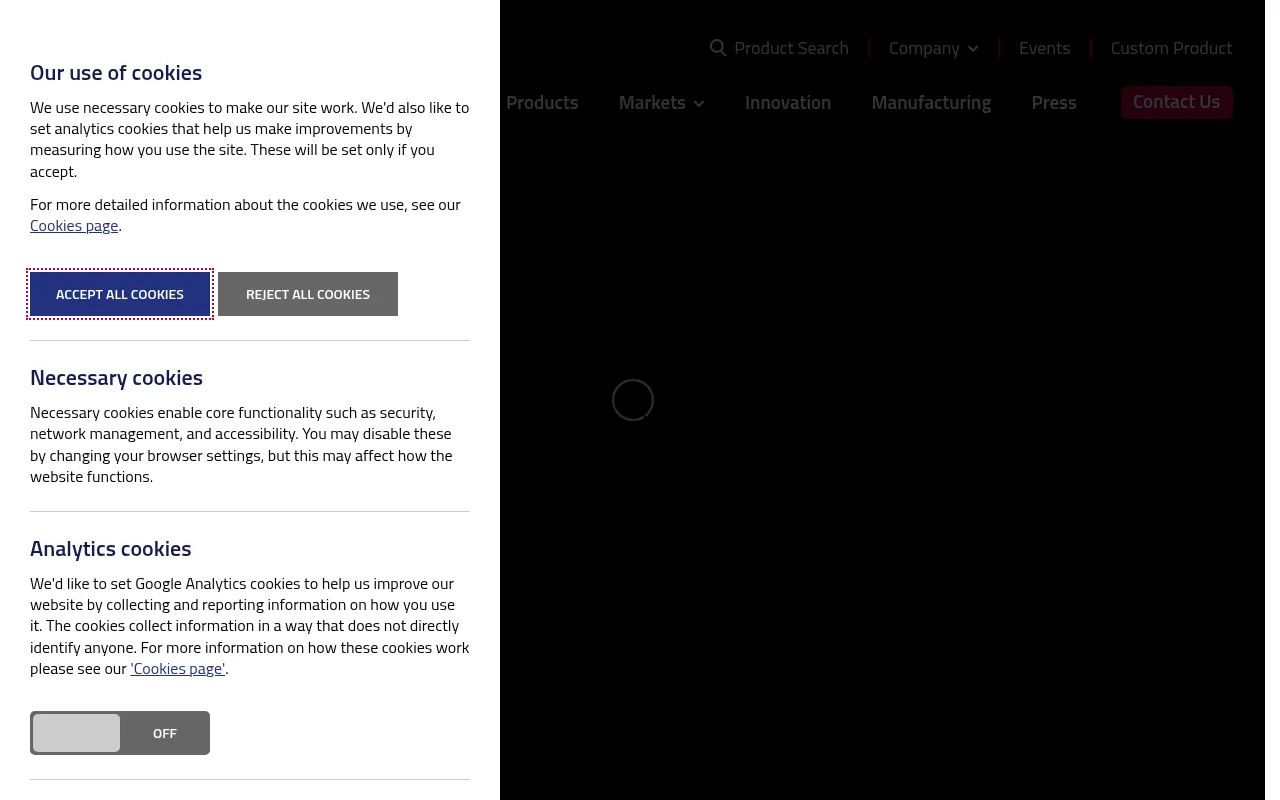Open the Products menu item

[x=542, y=102]
